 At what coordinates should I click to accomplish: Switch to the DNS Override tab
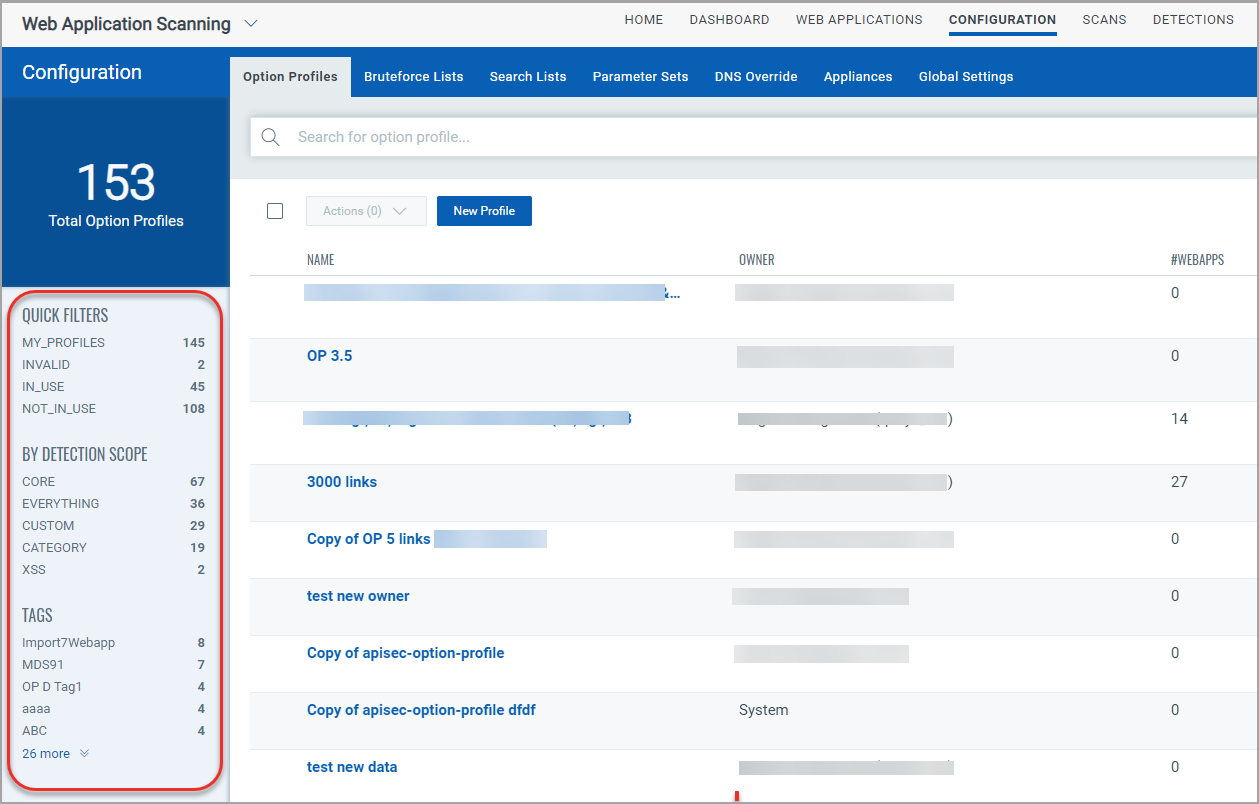[x=756, y=77]
